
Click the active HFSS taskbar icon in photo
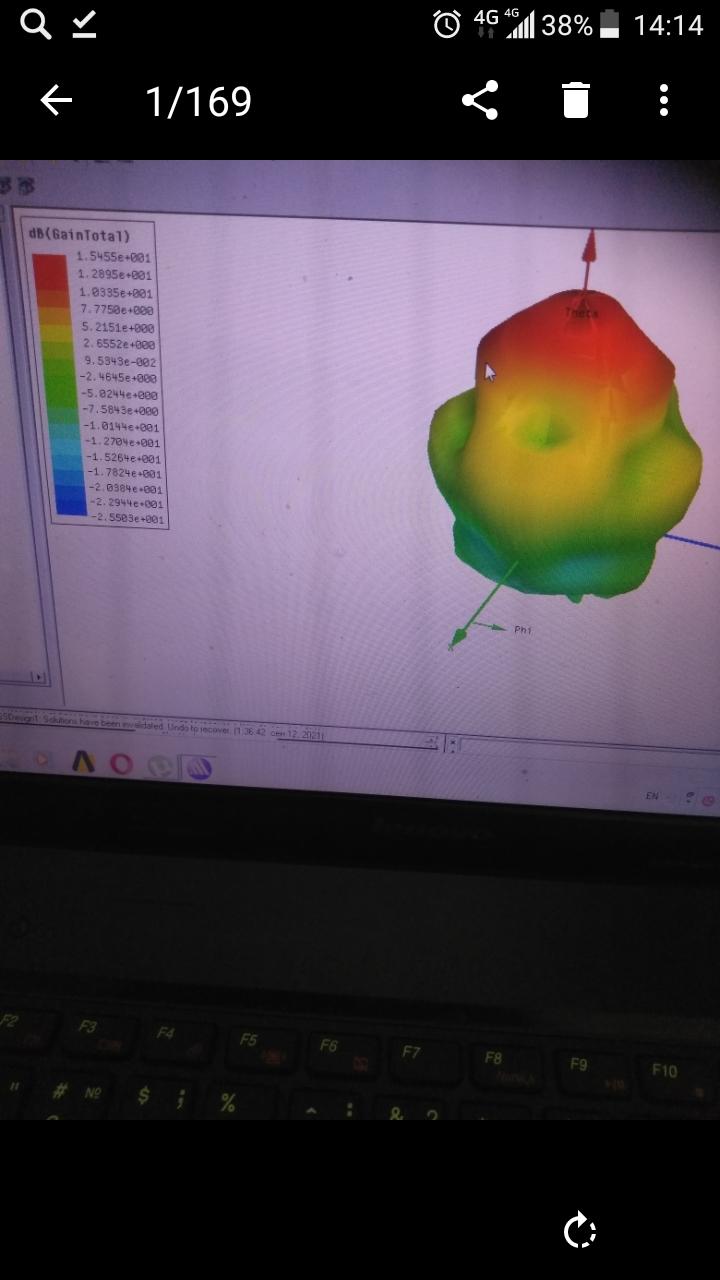point(198,768)
